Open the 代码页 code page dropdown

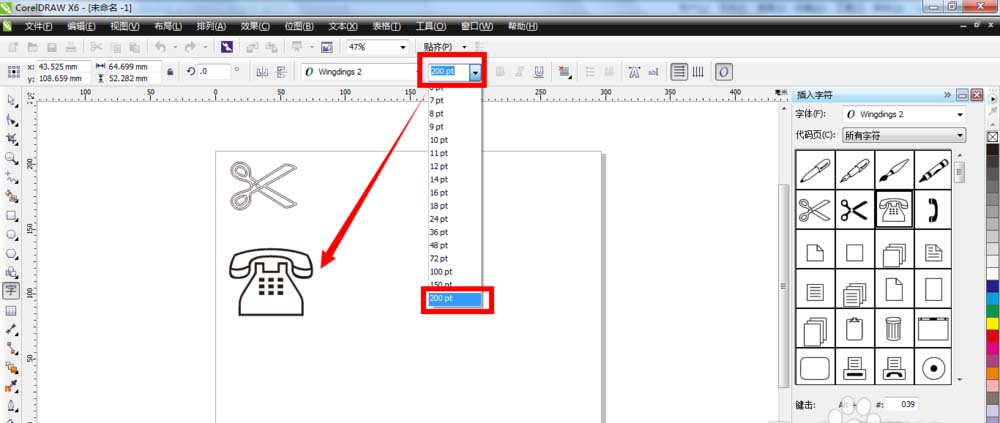coord(960,135)
